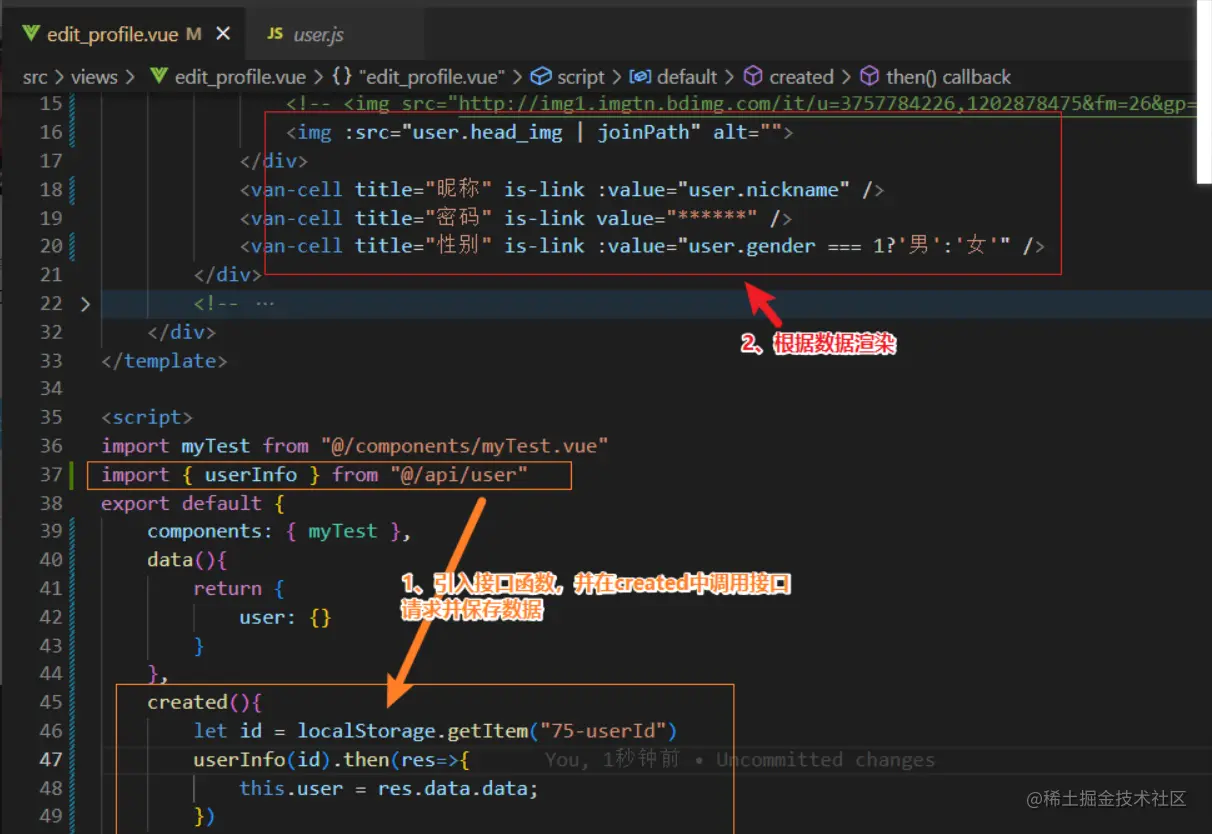Image resolution: width=1212 pixels, height=834 pixels.
Task: Click 'views' in the breadcrumb
Action: coord(94,77)
